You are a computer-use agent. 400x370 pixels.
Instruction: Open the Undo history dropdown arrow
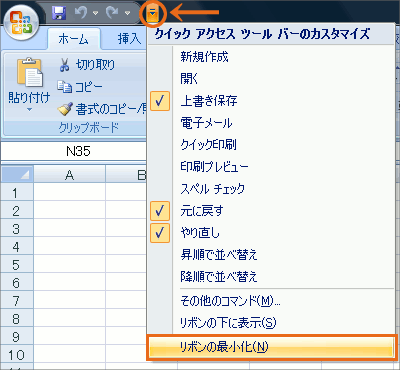(95, 13)
